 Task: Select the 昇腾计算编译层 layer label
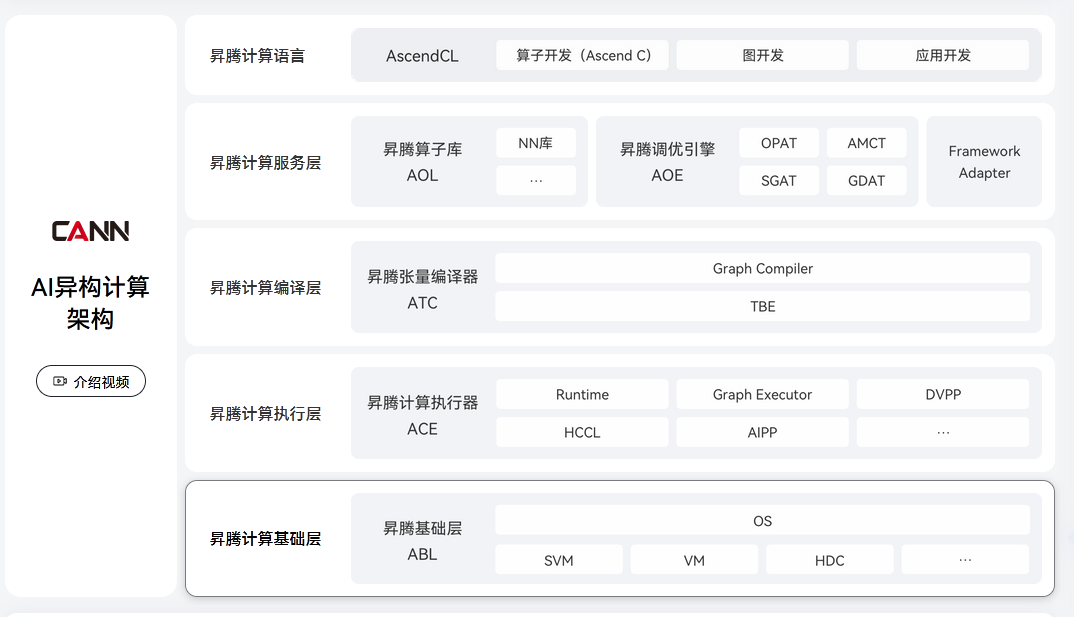[x=265, y=288]
